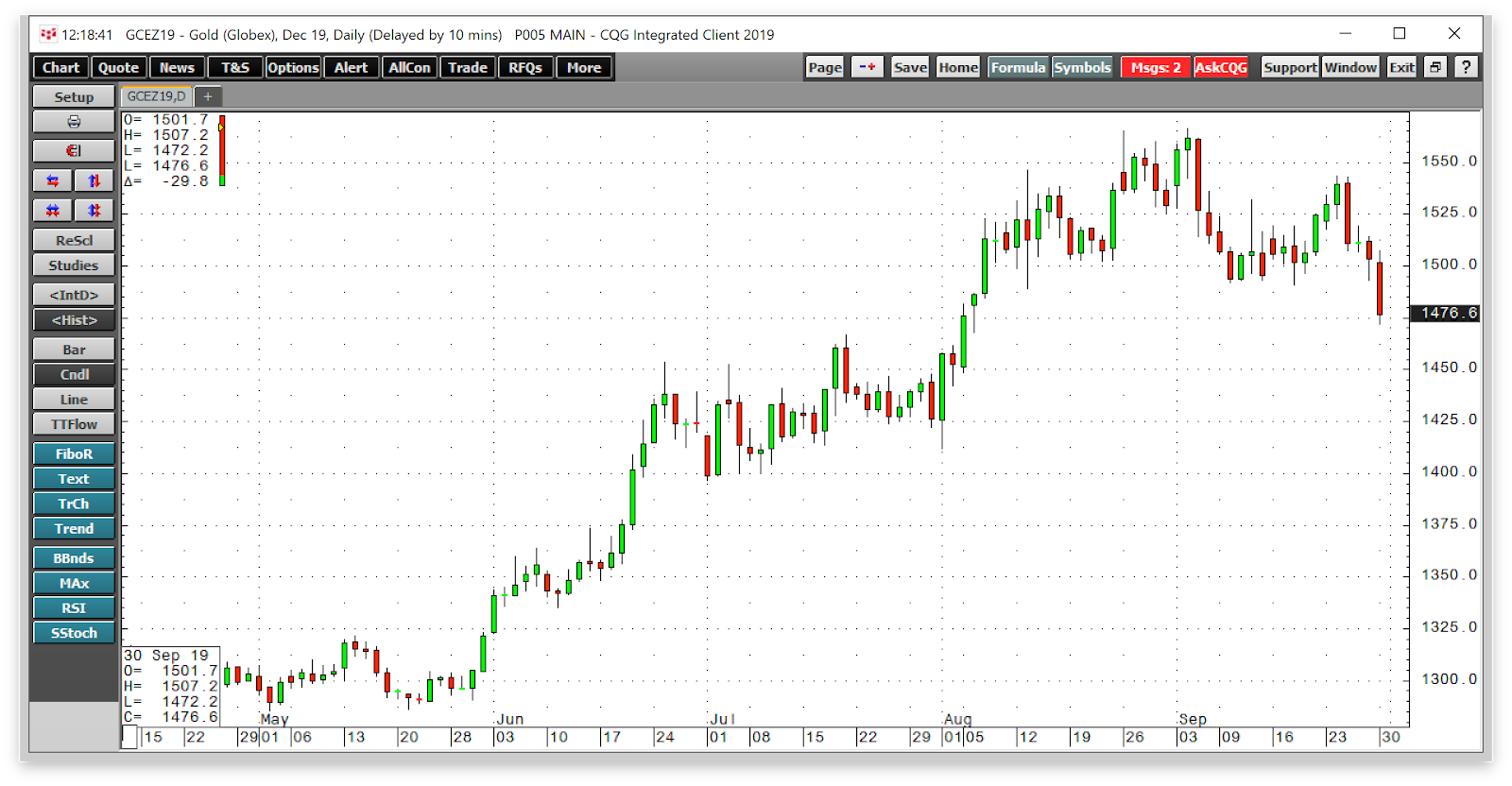Select the FiboR Fibonacci retracement tool

pos(74,454)
